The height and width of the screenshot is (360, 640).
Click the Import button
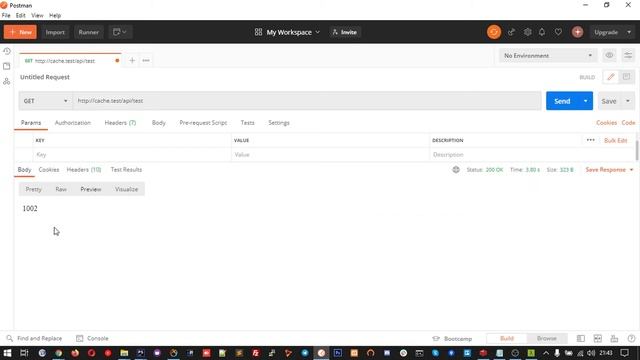point(55,32)
